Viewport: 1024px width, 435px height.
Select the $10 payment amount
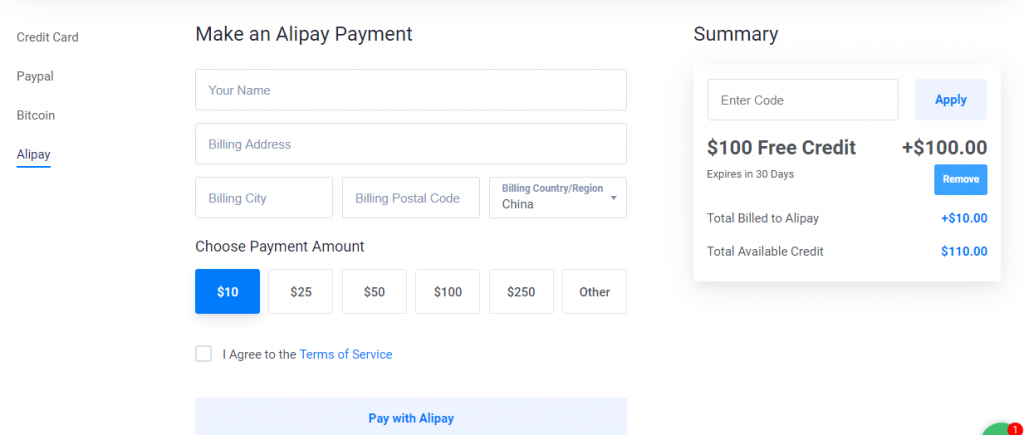pos(228,292)
